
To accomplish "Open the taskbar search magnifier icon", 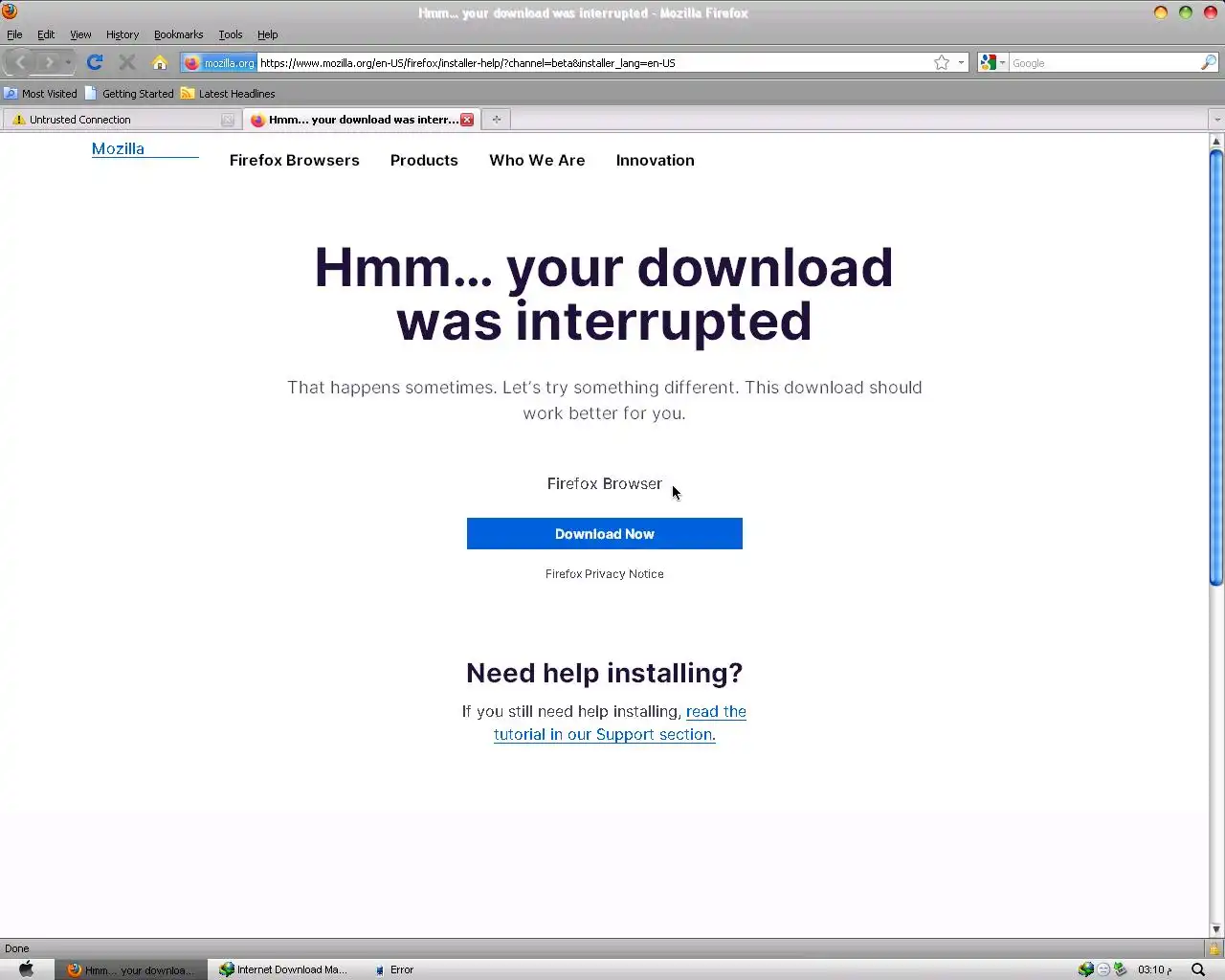I will pos(1197,969).
